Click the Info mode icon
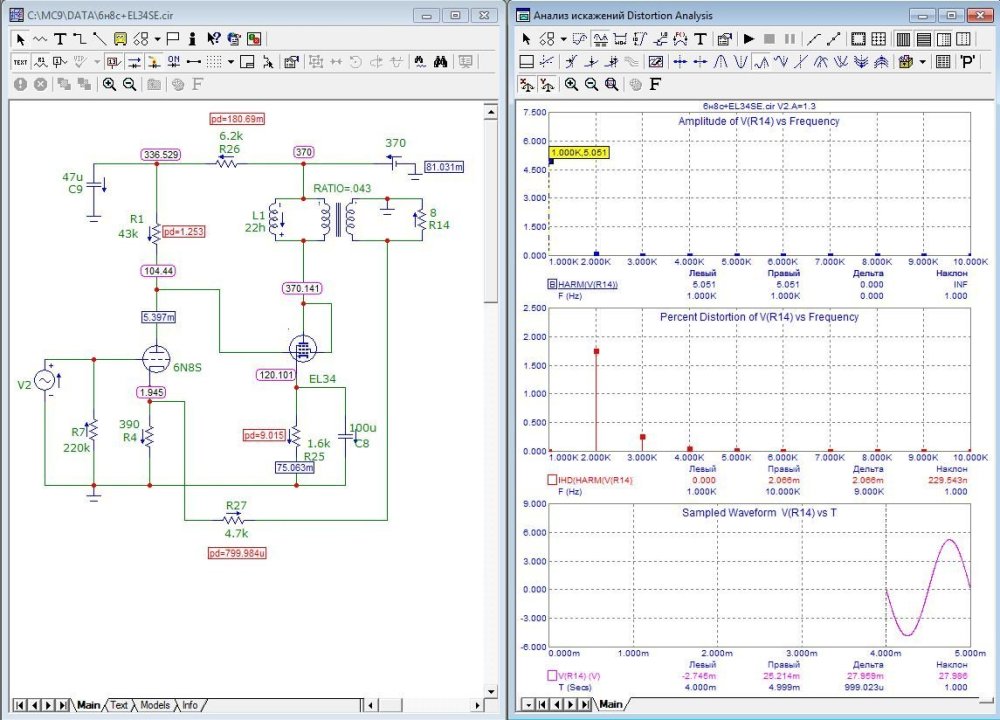The height and width of the screenshot is (720, 1000). pyautogui.click(x=192, y=39)
